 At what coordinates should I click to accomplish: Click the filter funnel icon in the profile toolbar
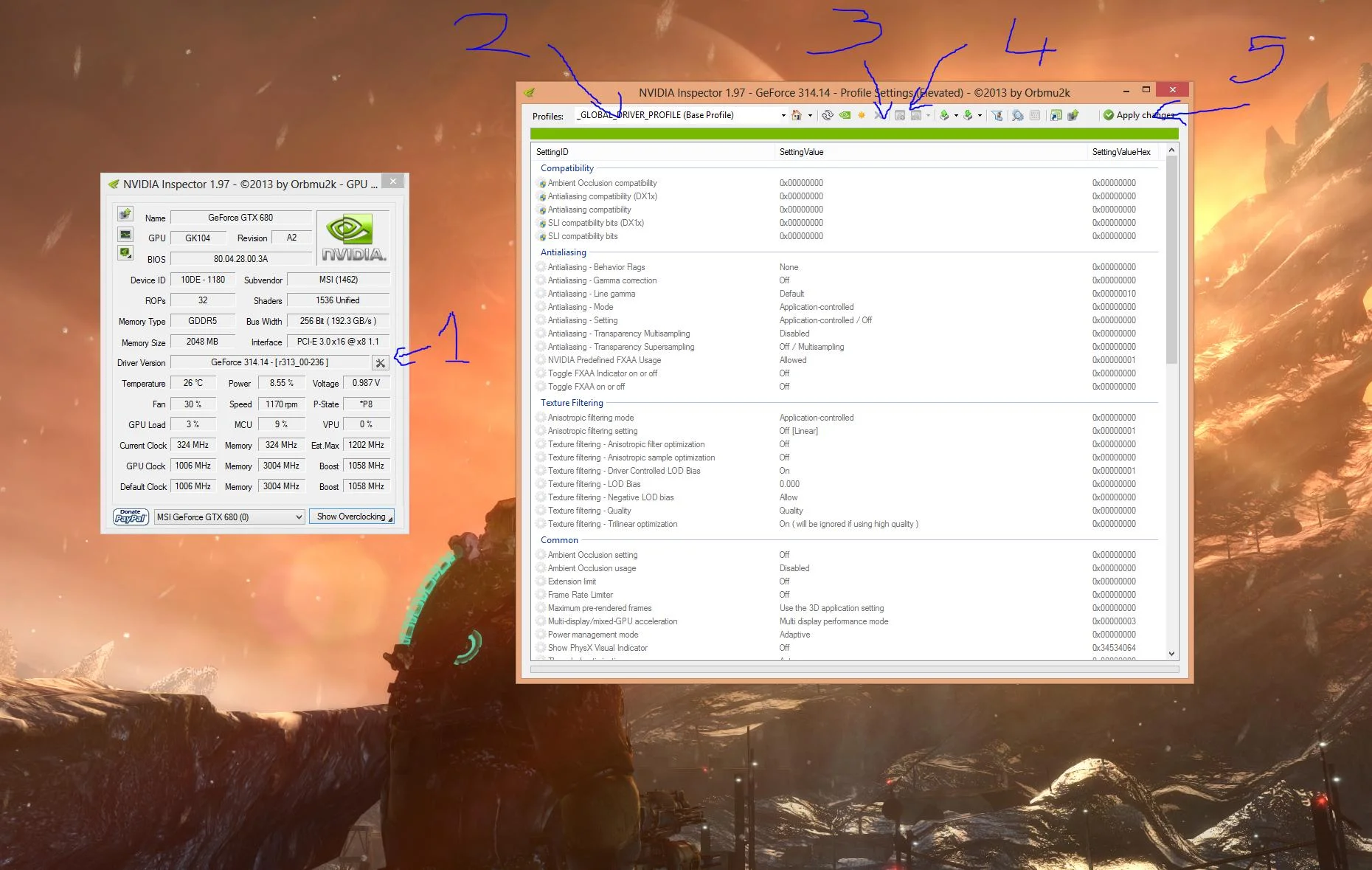997,115
